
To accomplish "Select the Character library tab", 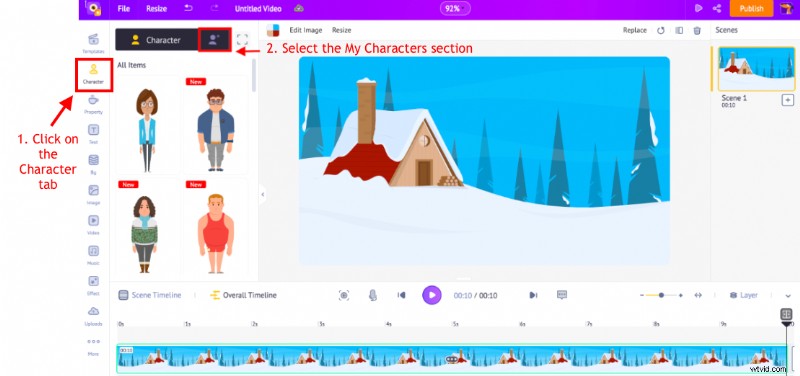I will pyautogui.click(x=157, y=40).
